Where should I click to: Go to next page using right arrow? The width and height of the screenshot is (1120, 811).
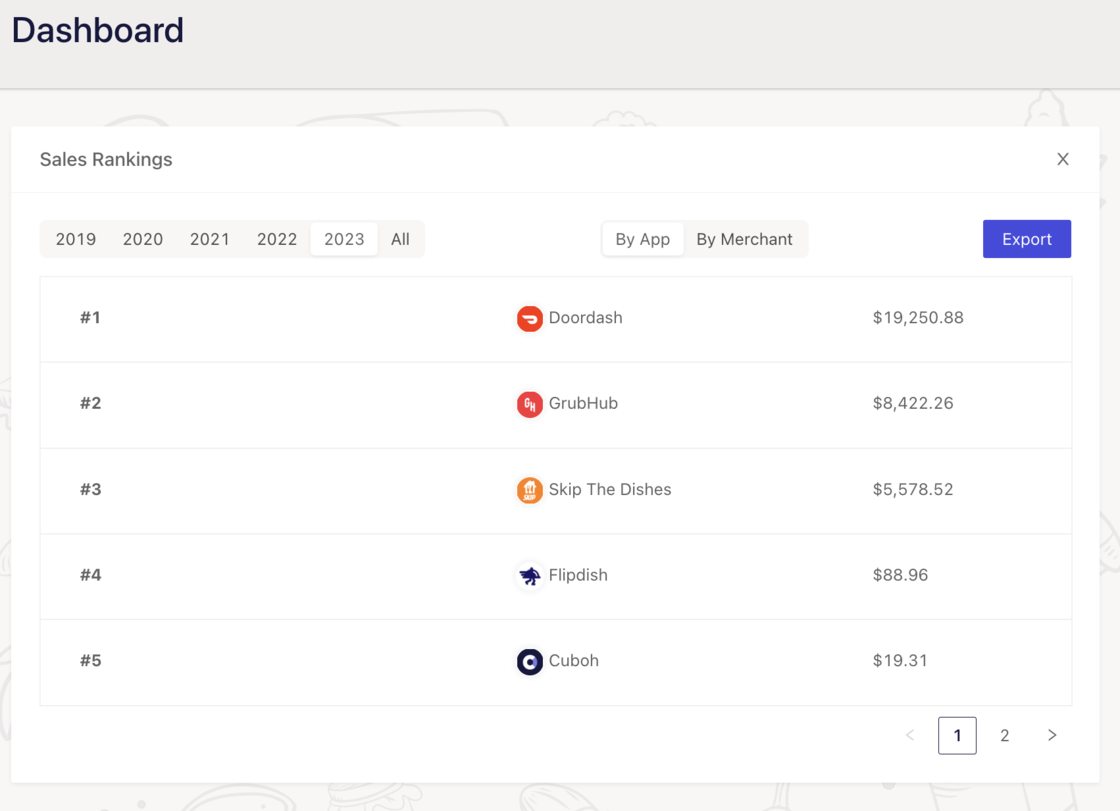[x=1052, y=736]
